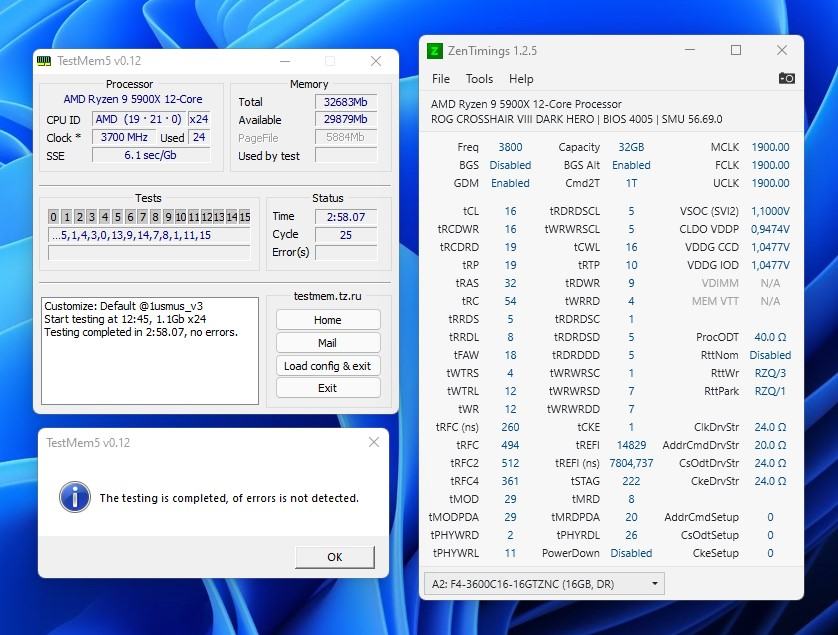Click the Clock field 3700 MHz
This screenshot has width=838, height=635.
[124, 137]
